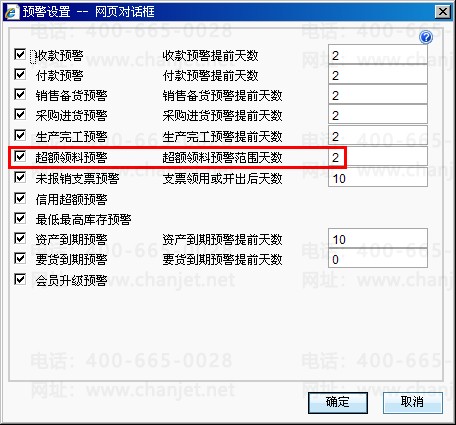
Task: Disable the 采购进货预警 checkbox
Action: pos(20,114)
